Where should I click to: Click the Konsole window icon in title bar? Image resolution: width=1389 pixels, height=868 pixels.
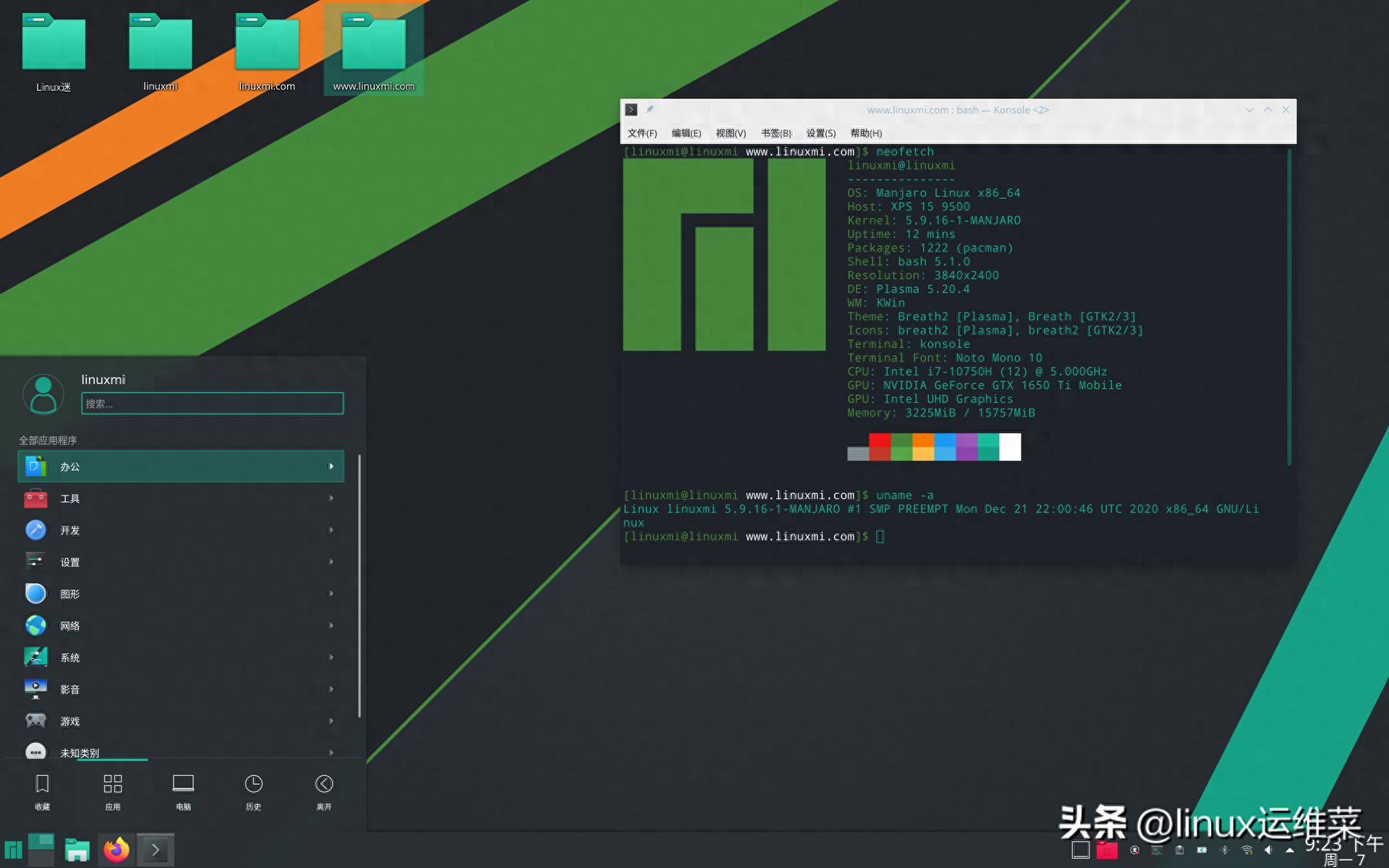click(631, 110)
